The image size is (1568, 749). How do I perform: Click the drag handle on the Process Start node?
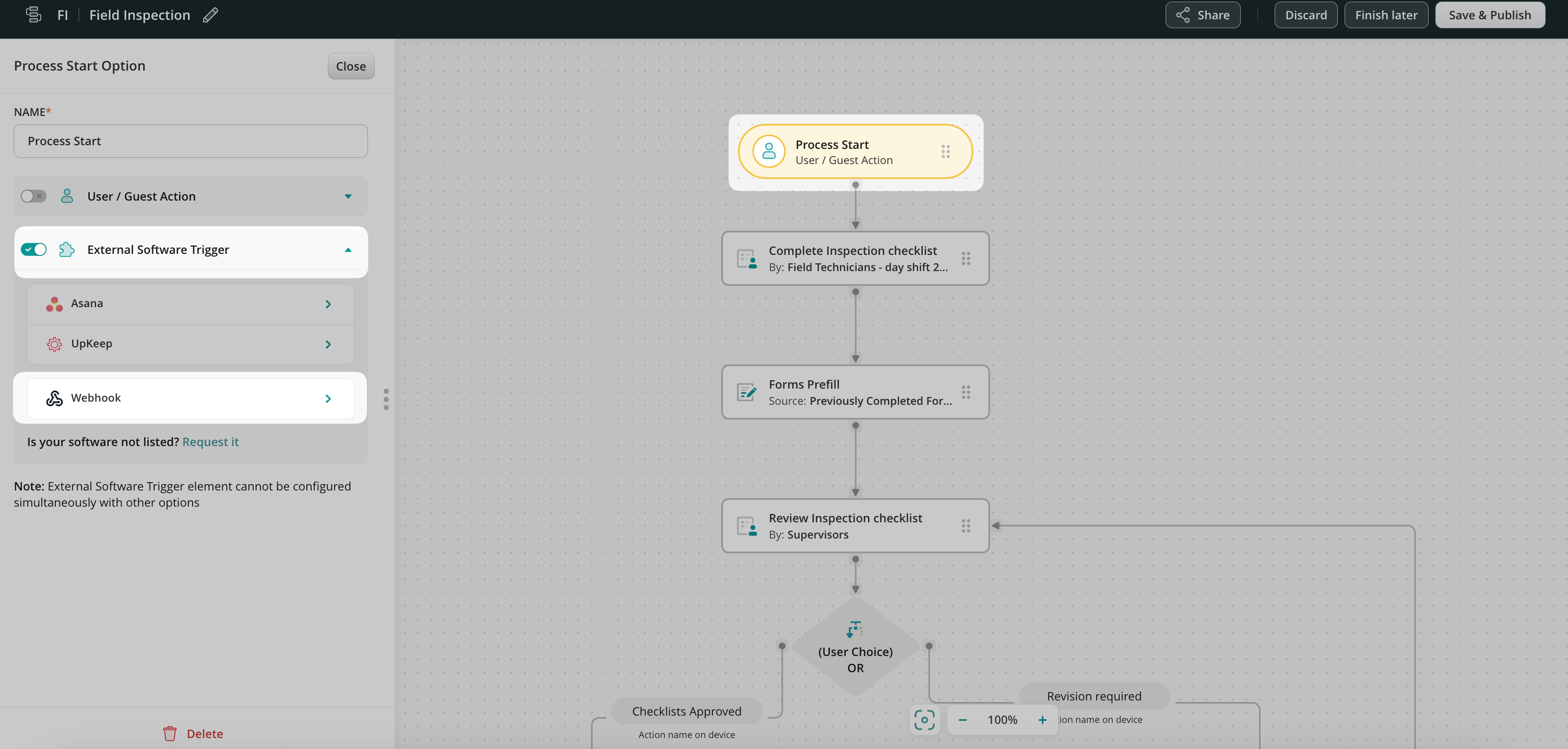pyautogui.click(x=945, y=151)
